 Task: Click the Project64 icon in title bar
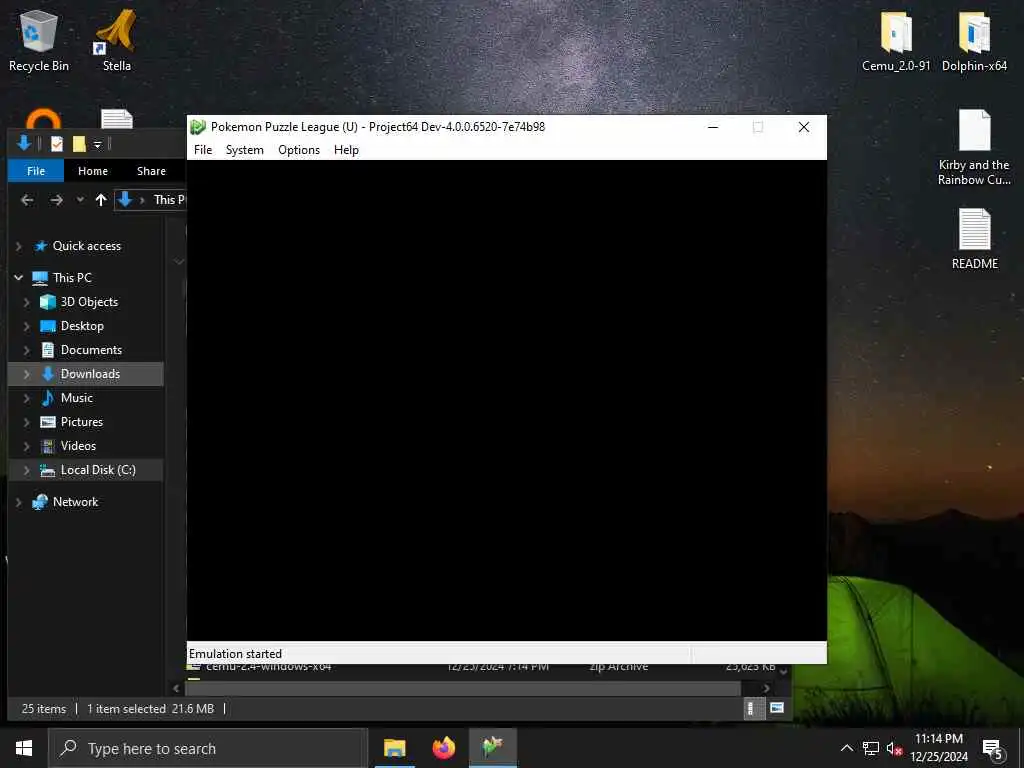pos(198,127)
